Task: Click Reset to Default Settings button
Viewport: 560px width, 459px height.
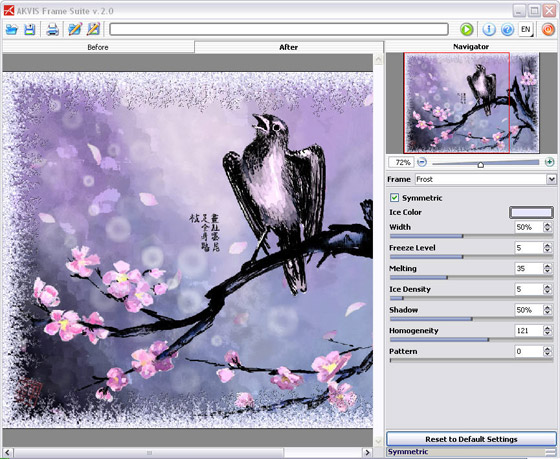Action: pyautogui.click(x=471, y=439)
